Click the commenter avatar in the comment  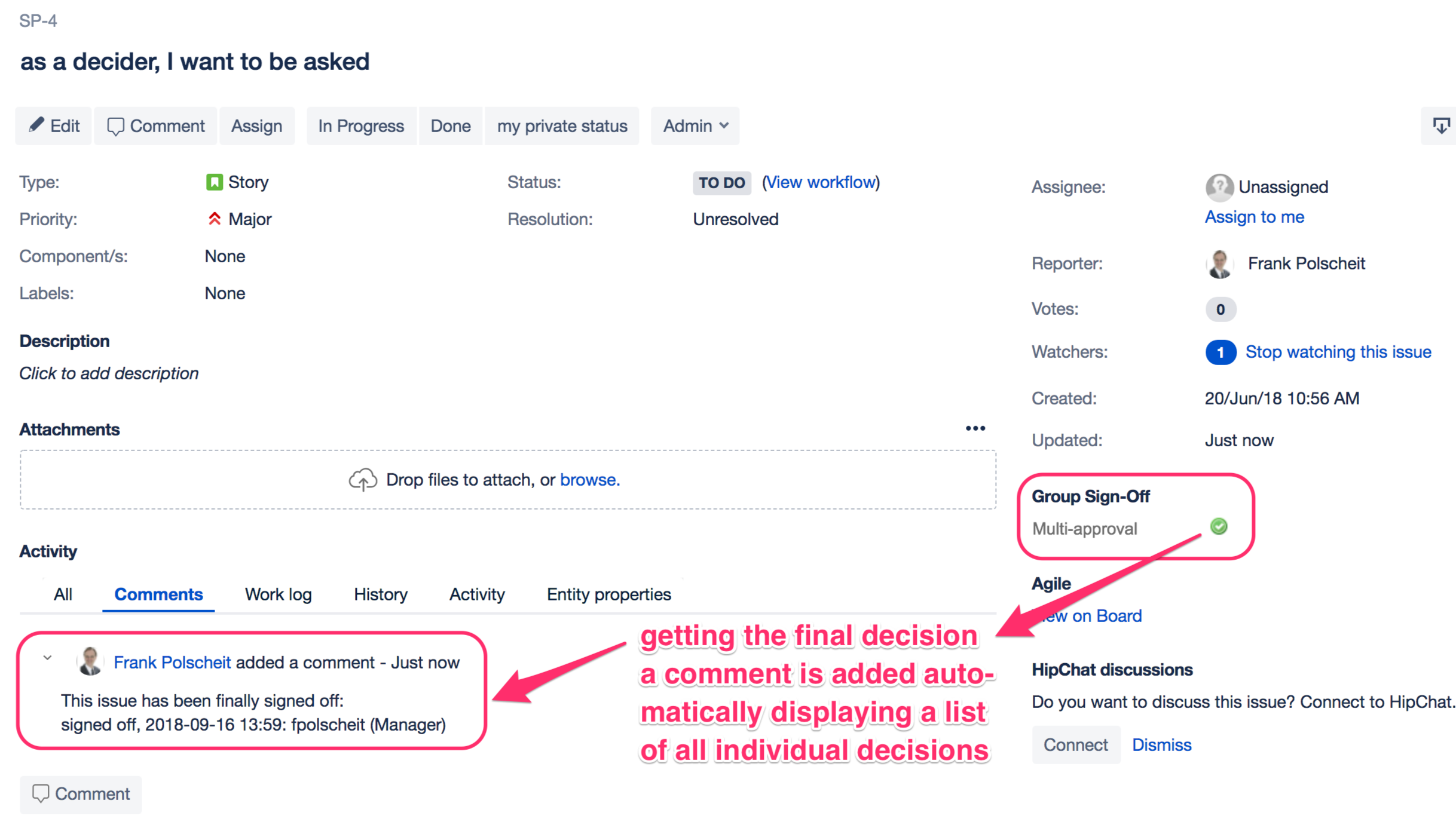(x=90, y=662)
